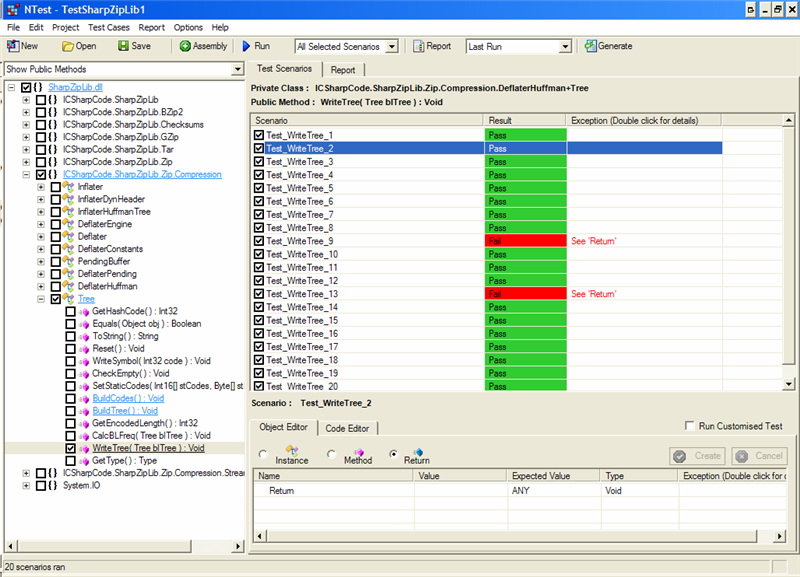Collapse the Zip.Compression namespace node
This screenshot has height=577, width=800.
[26, 174]
